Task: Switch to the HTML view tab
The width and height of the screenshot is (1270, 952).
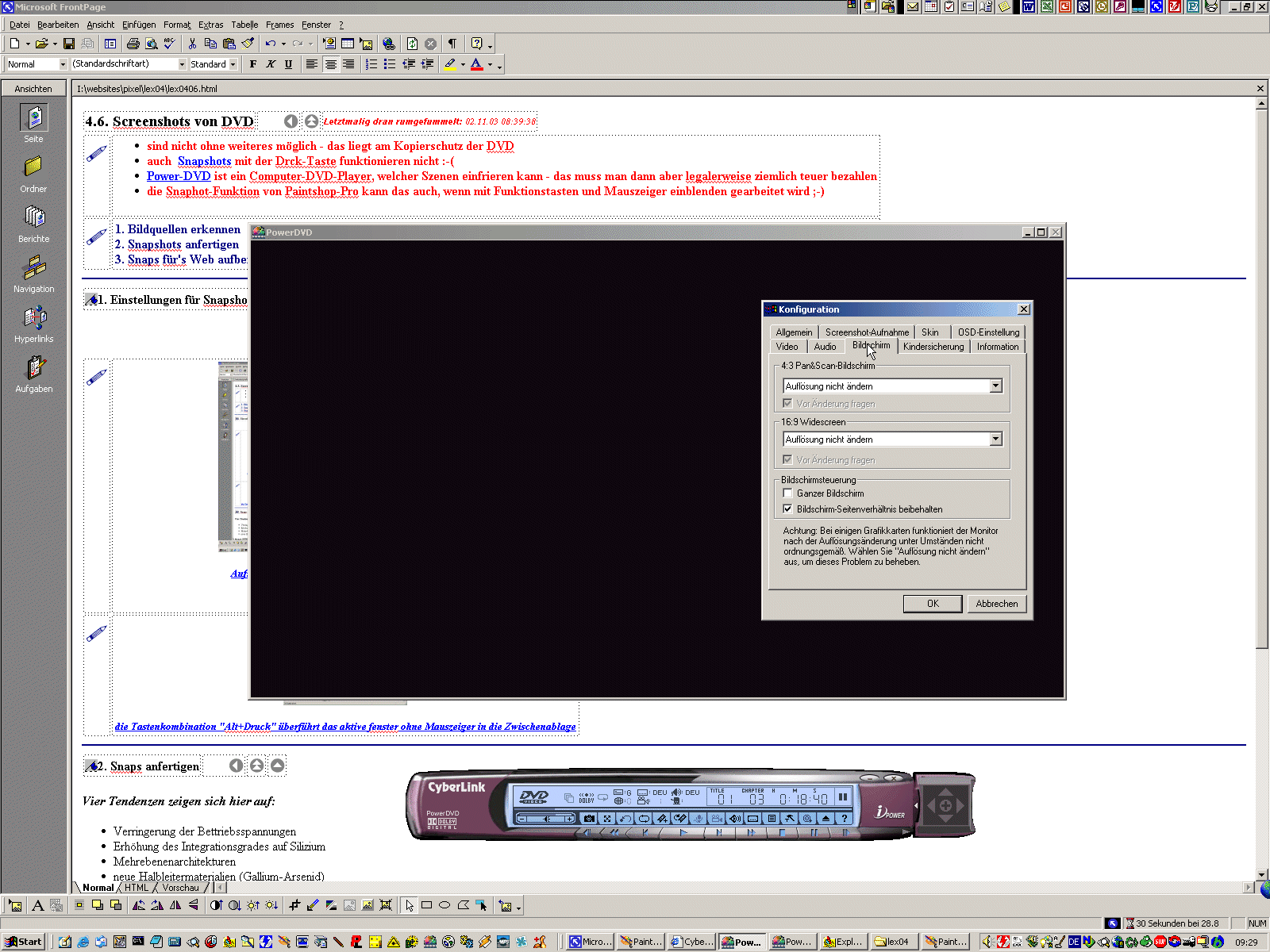Action: point(137,888)
